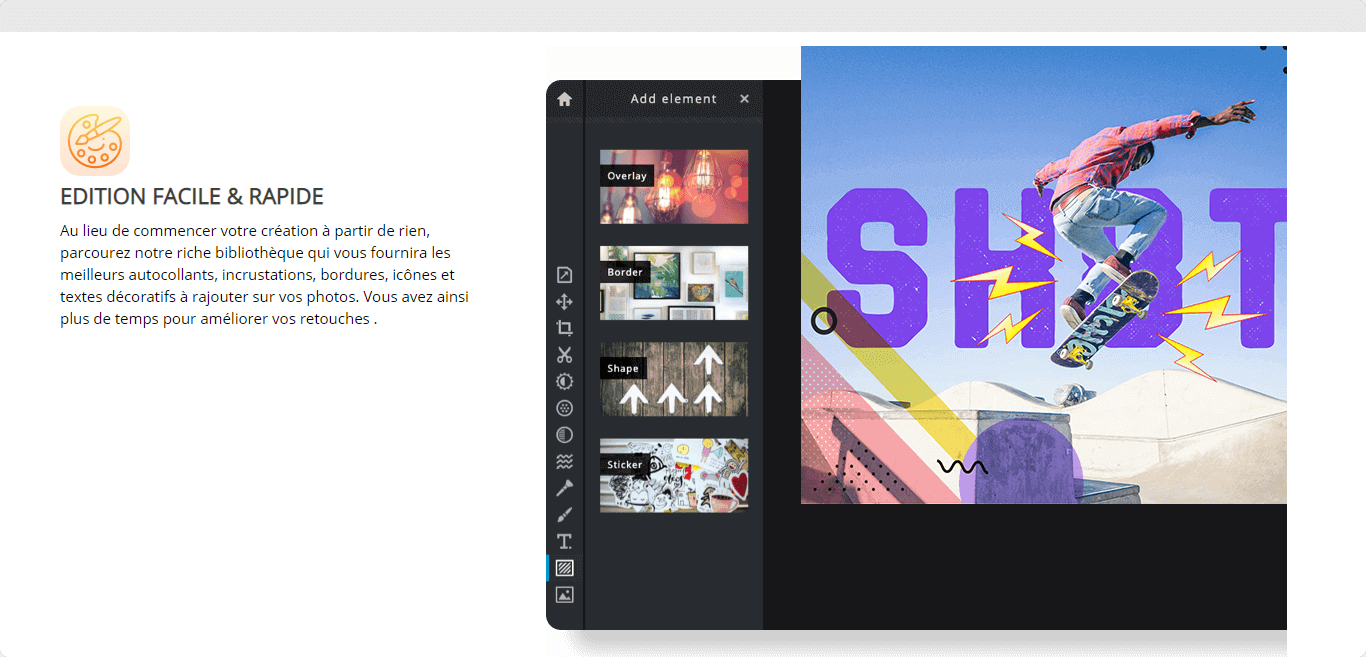
Task: Click the orange paint palette icon
Action: click(x=95, y=141)
